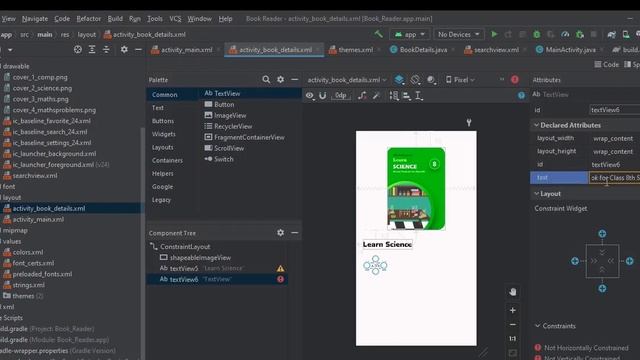Open the No Devices dropdown
The image size is (640, 360).
pyautogui.click(x=459, y=34)
